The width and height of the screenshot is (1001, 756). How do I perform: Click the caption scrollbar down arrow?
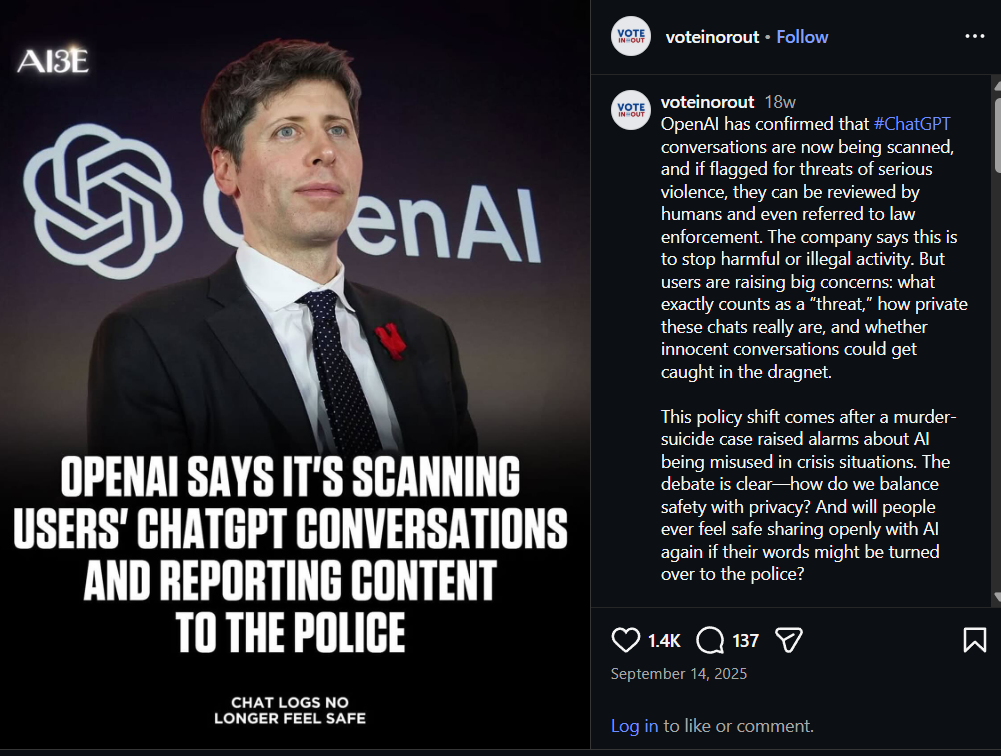(997, 598)
